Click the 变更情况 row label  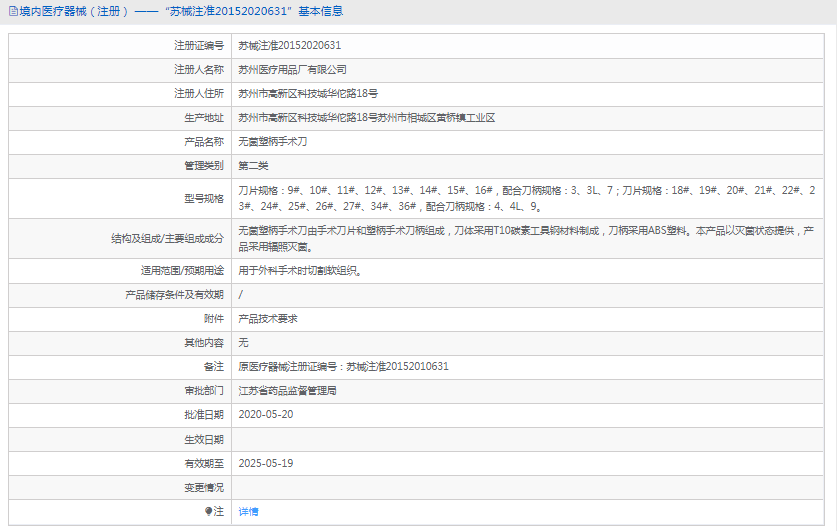204,488
